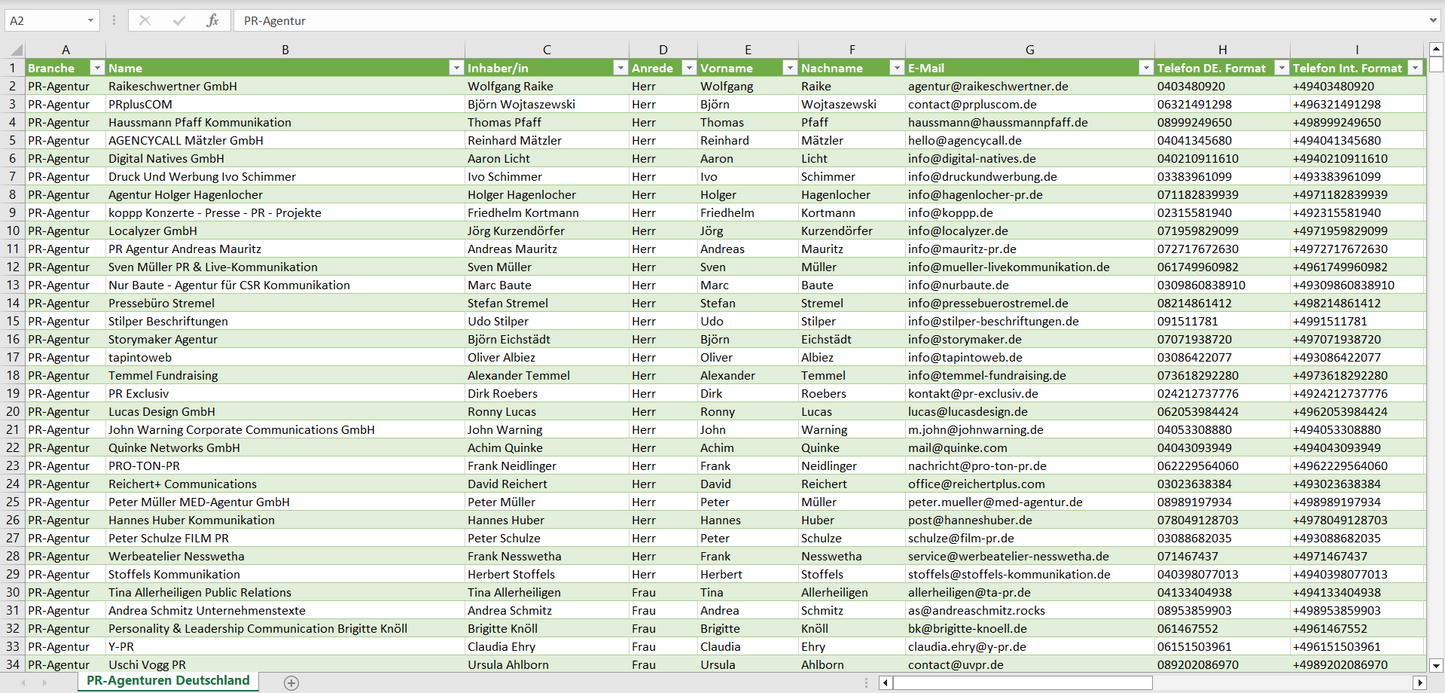Open the Branche column filter dropdown
The width and height of the screenshot is (1445, 693).
point(97,68)
